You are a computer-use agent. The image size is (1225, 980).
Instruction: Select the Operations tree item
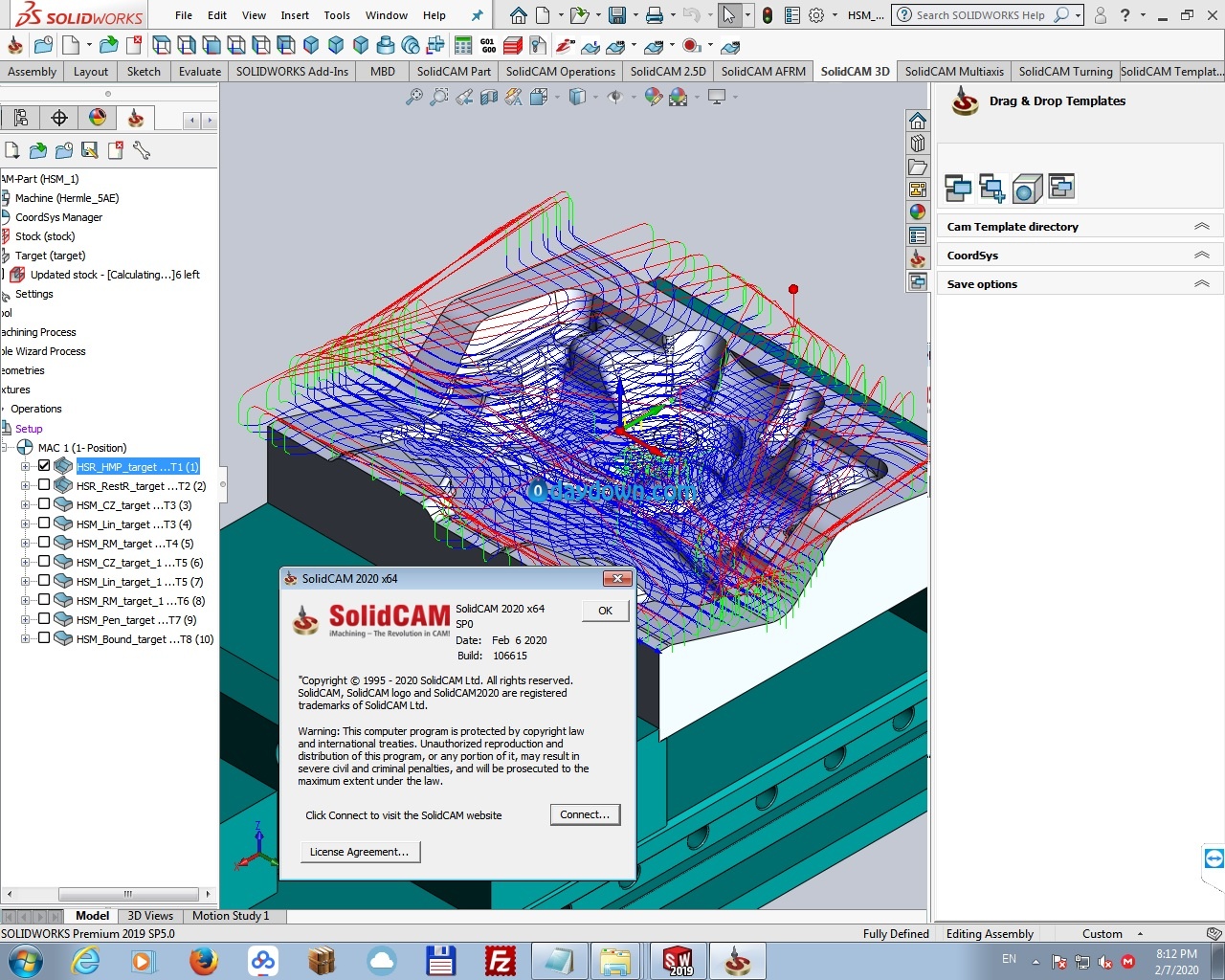tap(36, 409)
